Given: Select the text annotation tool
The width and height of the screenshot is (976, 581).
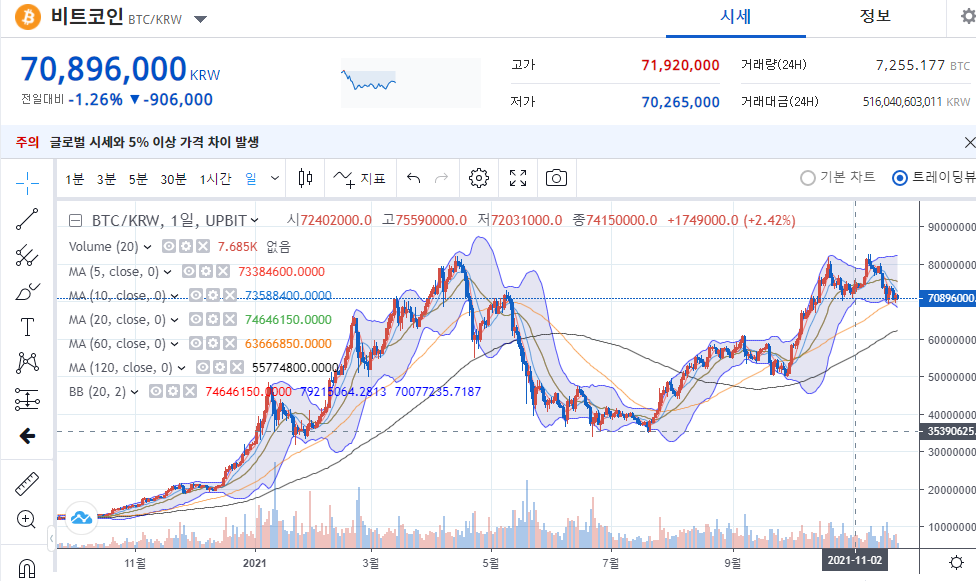Looking at the screenshot, I should pos(27,327).
